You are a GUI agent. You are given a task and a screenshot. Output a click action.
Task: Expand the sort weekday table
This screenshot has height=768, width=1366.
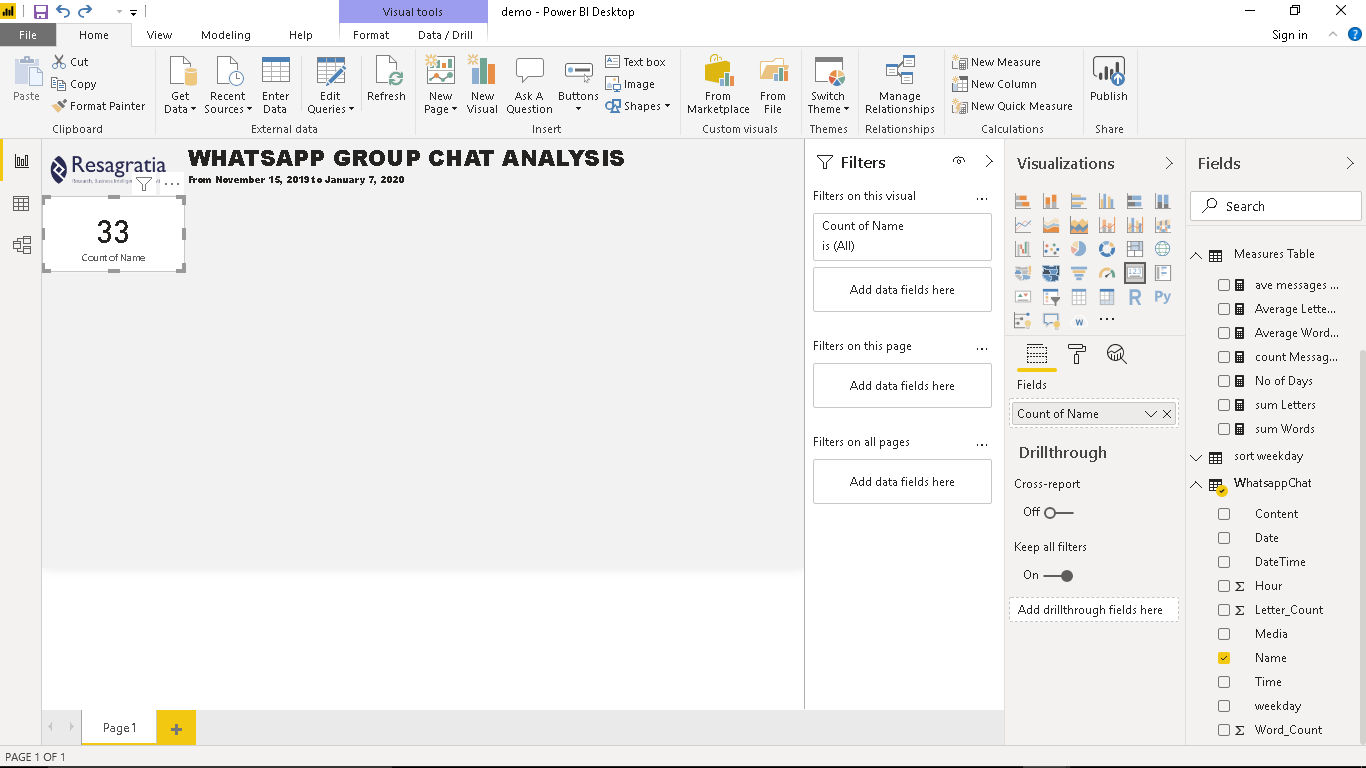pyautogui.click(x=1196, y=457)
